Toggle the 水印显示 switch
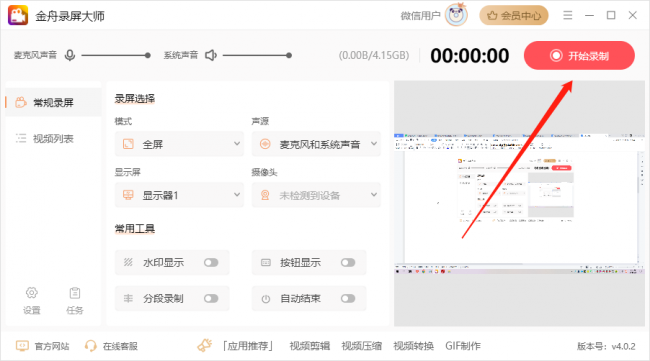Screen dimensions: 650x361 211,262
